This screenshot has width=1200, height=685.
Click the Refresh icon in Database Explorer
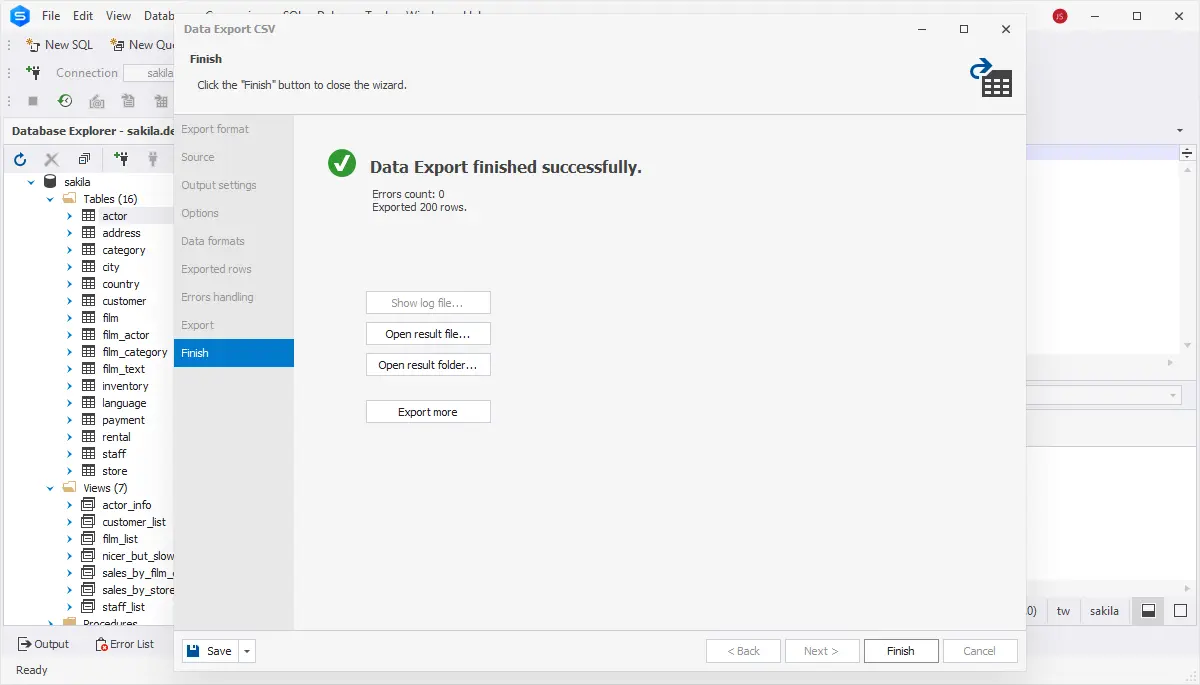20,159
